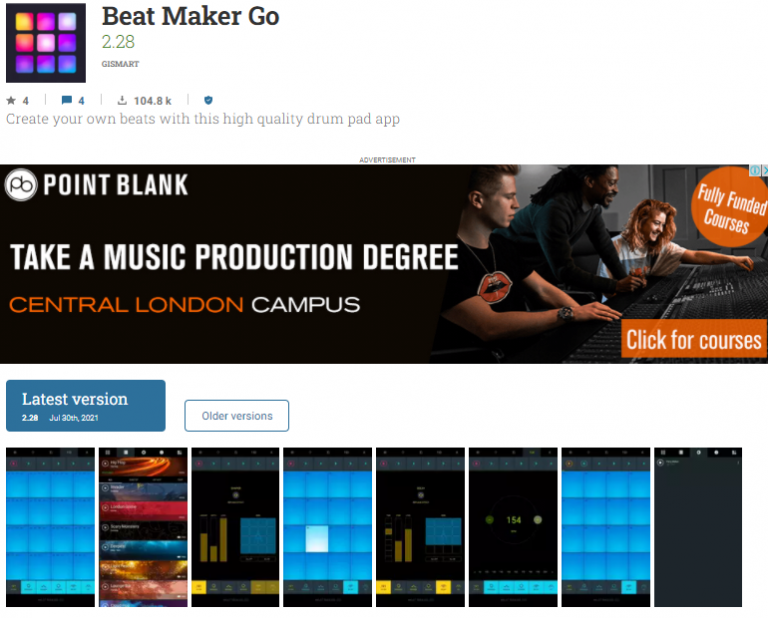Image resolution: width=768 pixels, height=618 pixels.
Task: Open the comments speech bubble icon
Action: click(67, 100)
